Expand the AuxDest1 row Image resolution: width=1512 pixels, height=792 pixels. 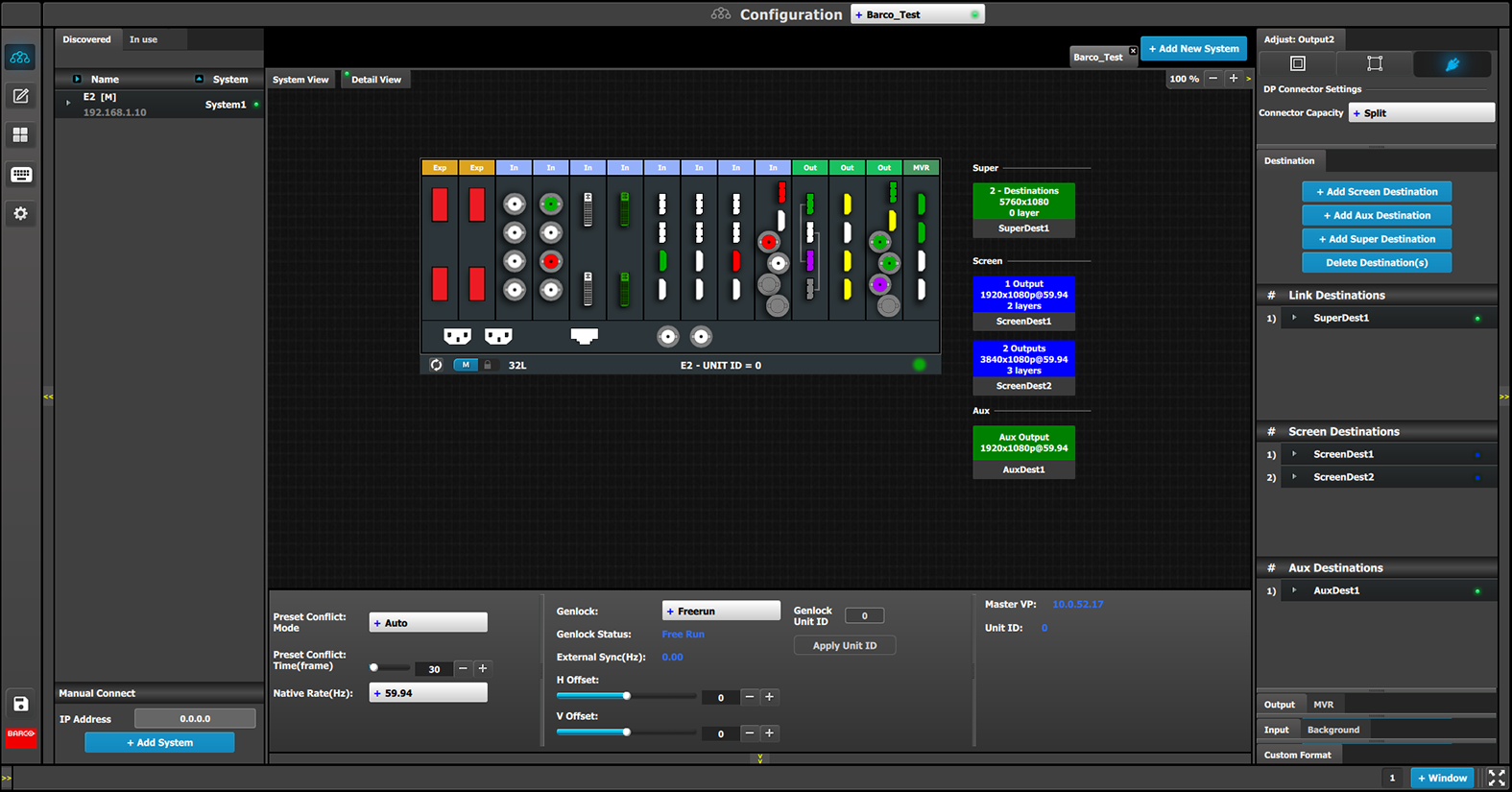coord(1294,590)
